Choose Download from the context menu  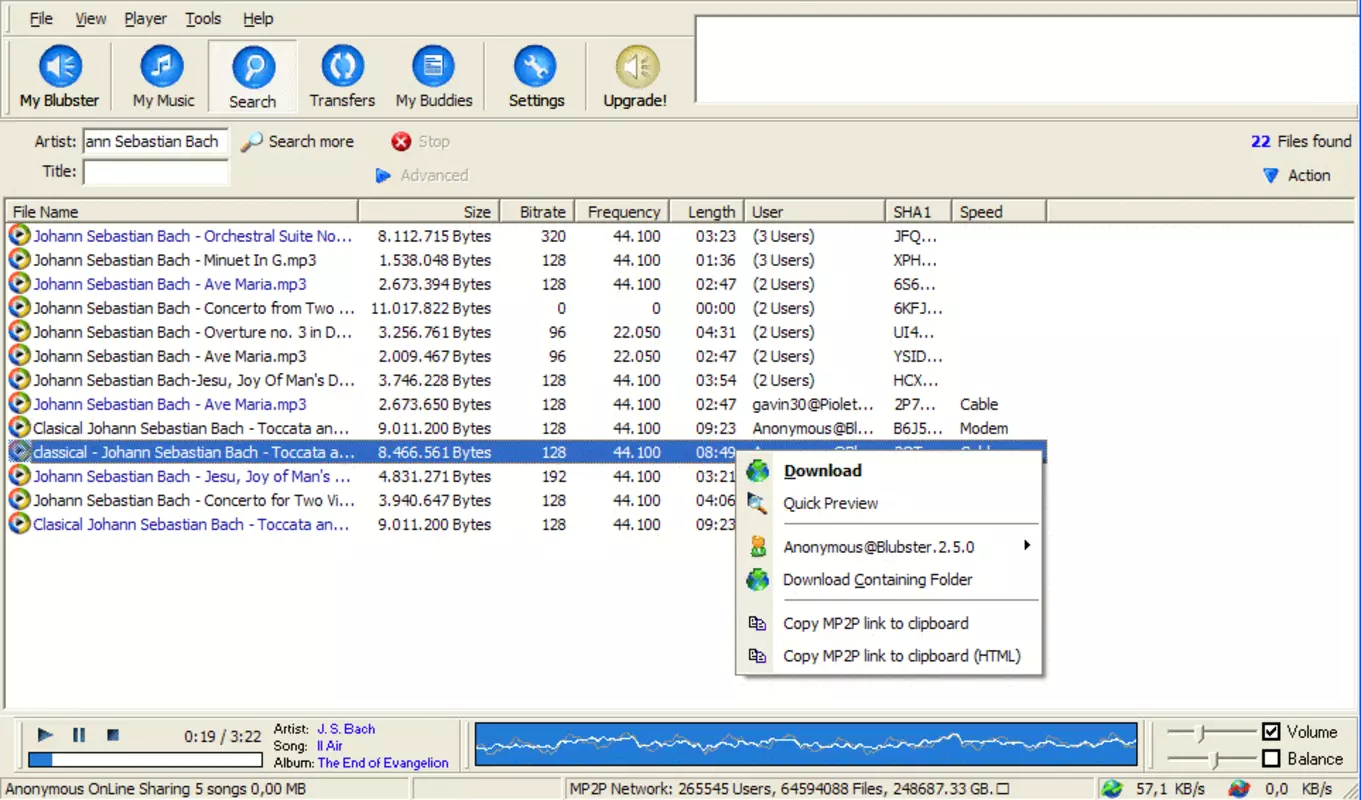tap(890, 471)
